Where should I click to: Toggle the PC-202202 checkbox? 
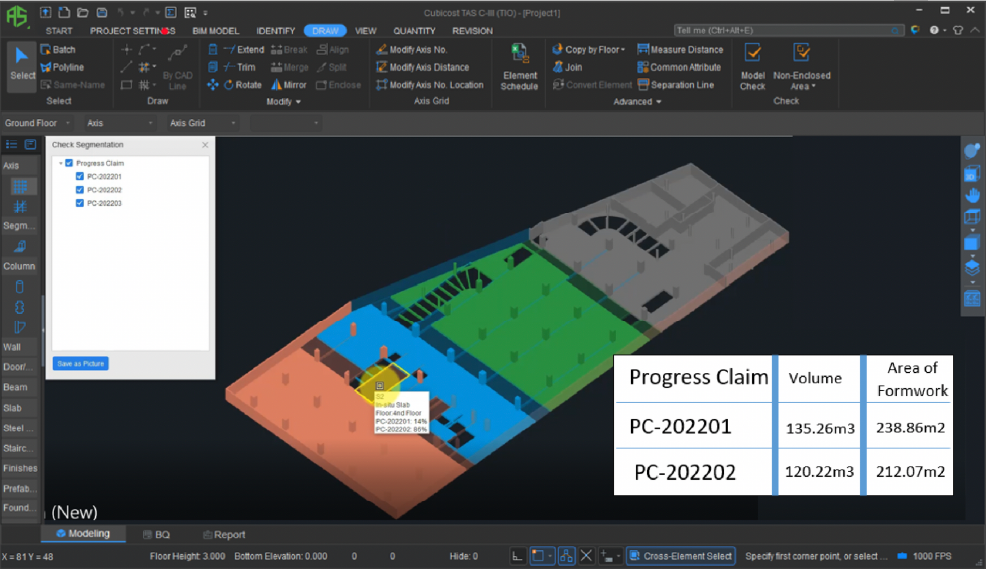tap(80, 189)
